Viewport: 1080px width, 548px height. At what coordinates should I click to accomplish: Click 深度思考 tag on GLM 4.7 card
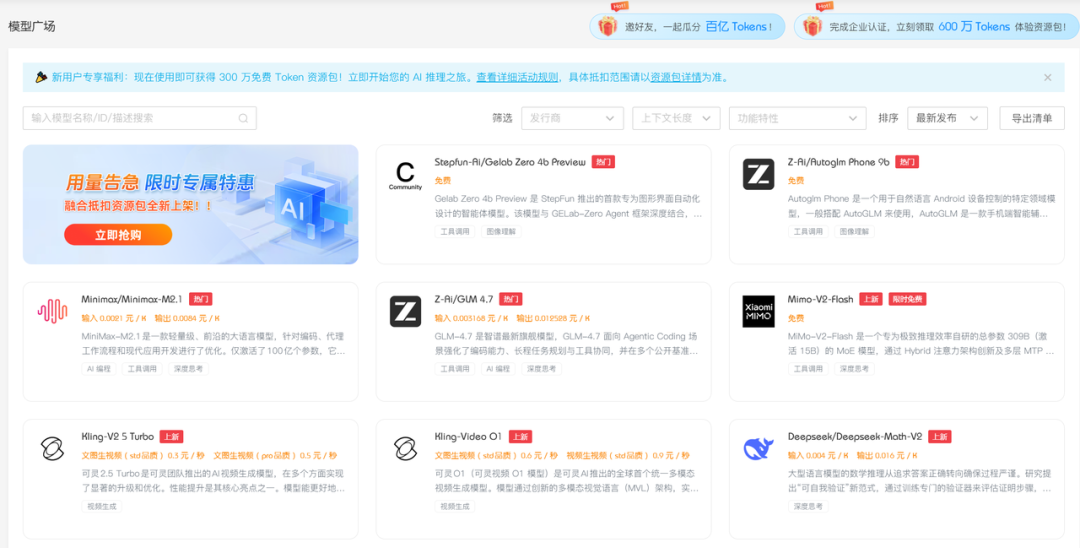pyautogui.click(x=541, y=368)
